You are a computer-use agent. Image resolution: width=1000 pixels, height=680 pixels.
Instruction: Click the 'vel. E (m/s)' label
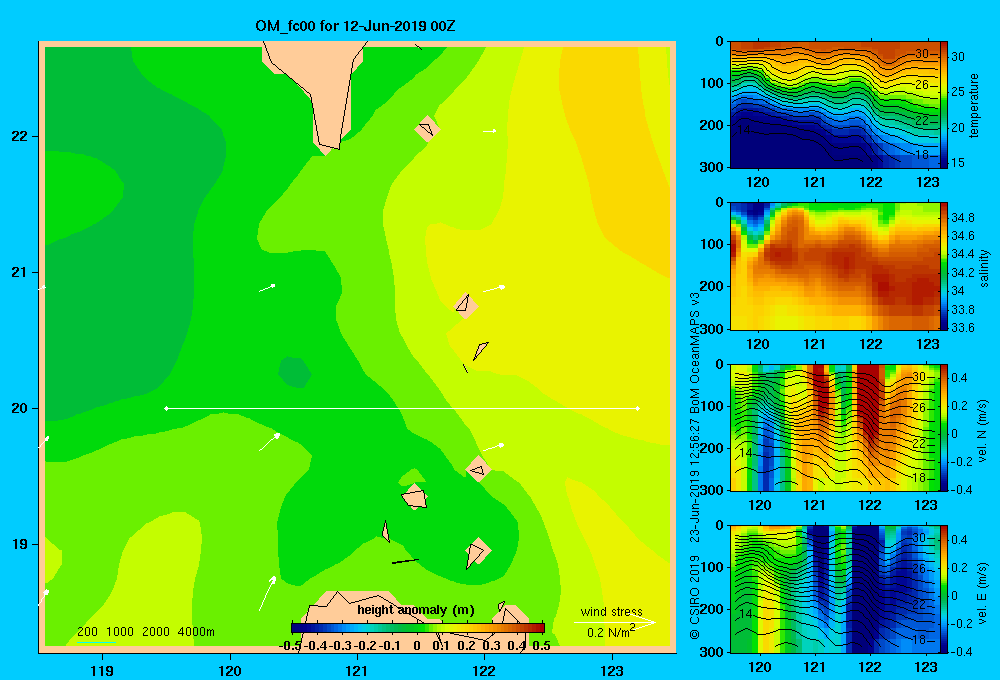tap(983, 592)
